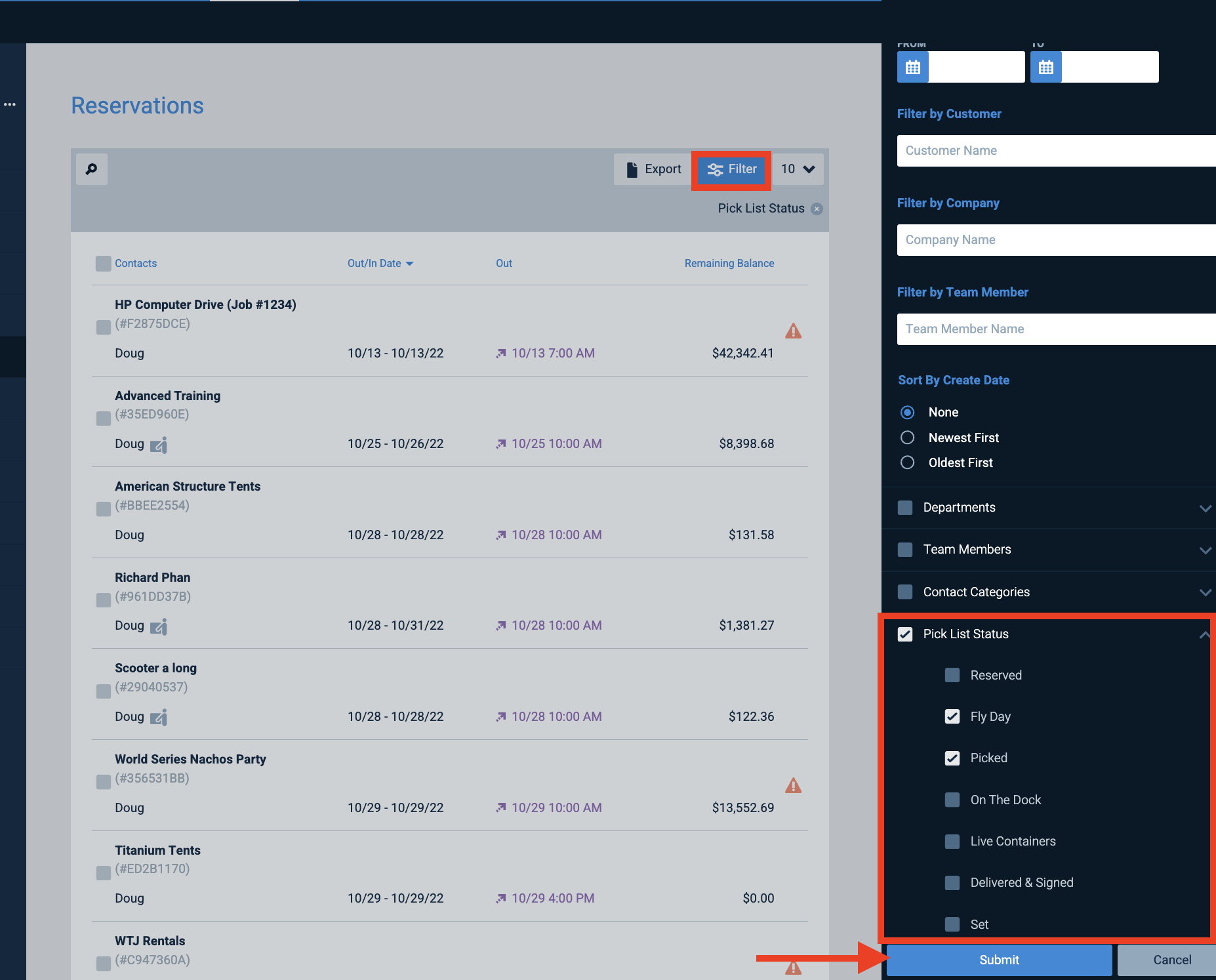Expand the Departments filter section
The image size is (1216, 980).
point(1205,508)
